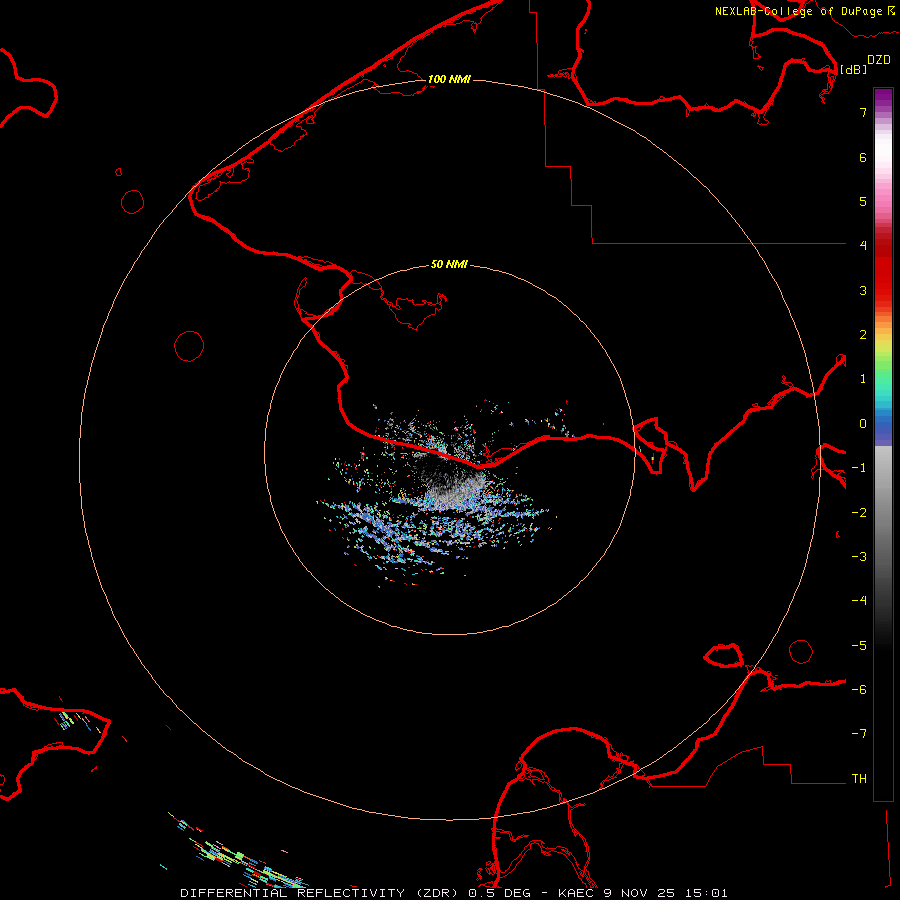Click the -2 value on dB scale
The height and width of the screenshot is (900, 900).
coord(859,513)
